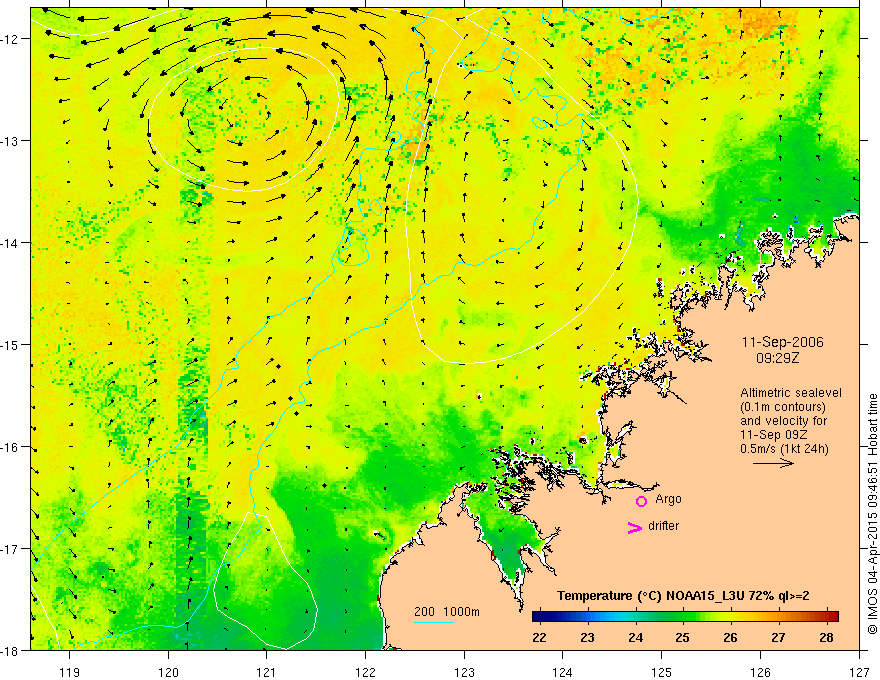Click the magenta drifter arrowhead marker
Image resolution: width=880 pixels, height=680 pixels.
[634, 527]
